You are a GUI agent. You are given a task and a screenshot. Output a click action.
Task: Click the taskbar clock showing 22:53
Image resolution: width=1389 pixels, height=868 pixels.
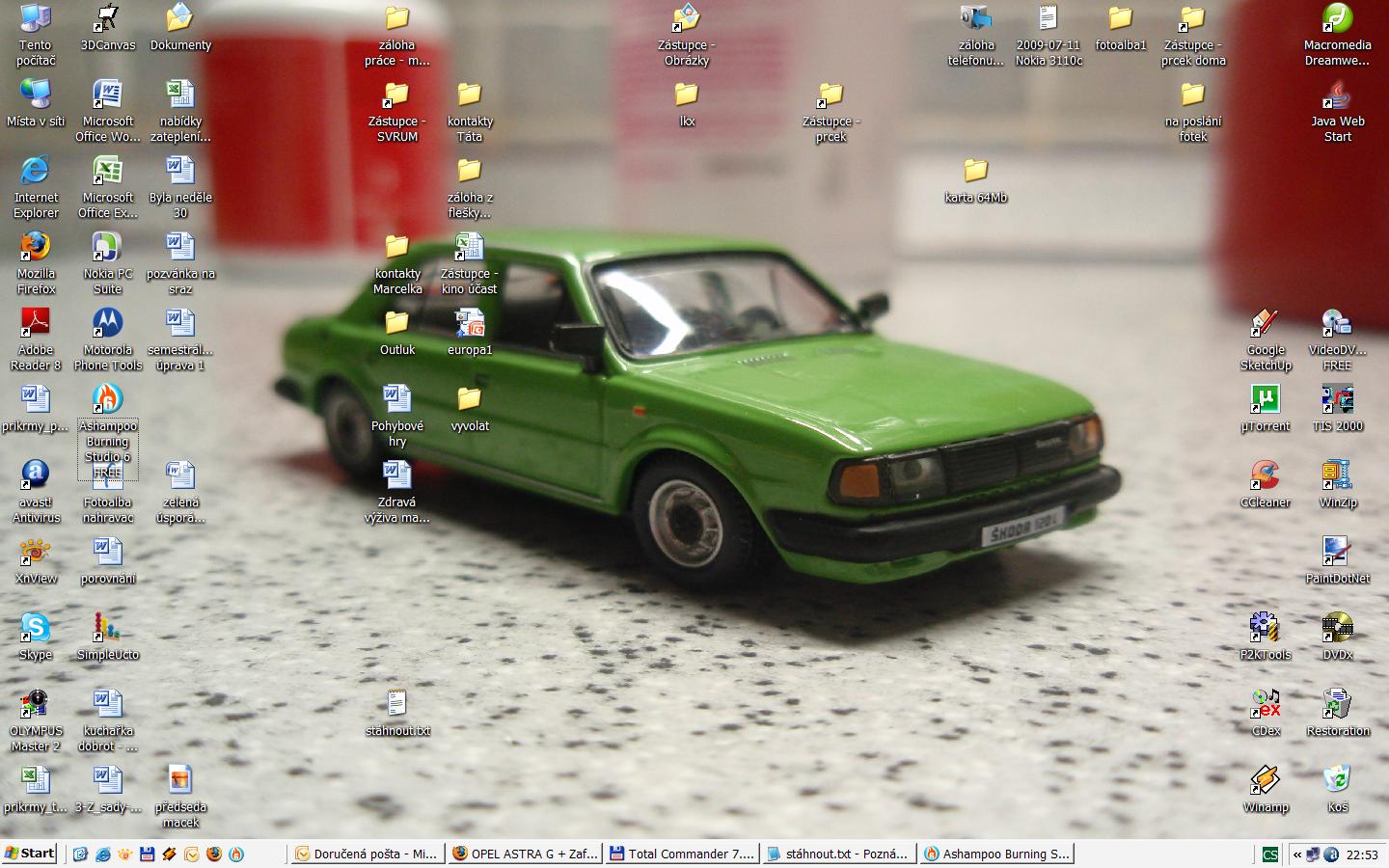pos(1362,854)
